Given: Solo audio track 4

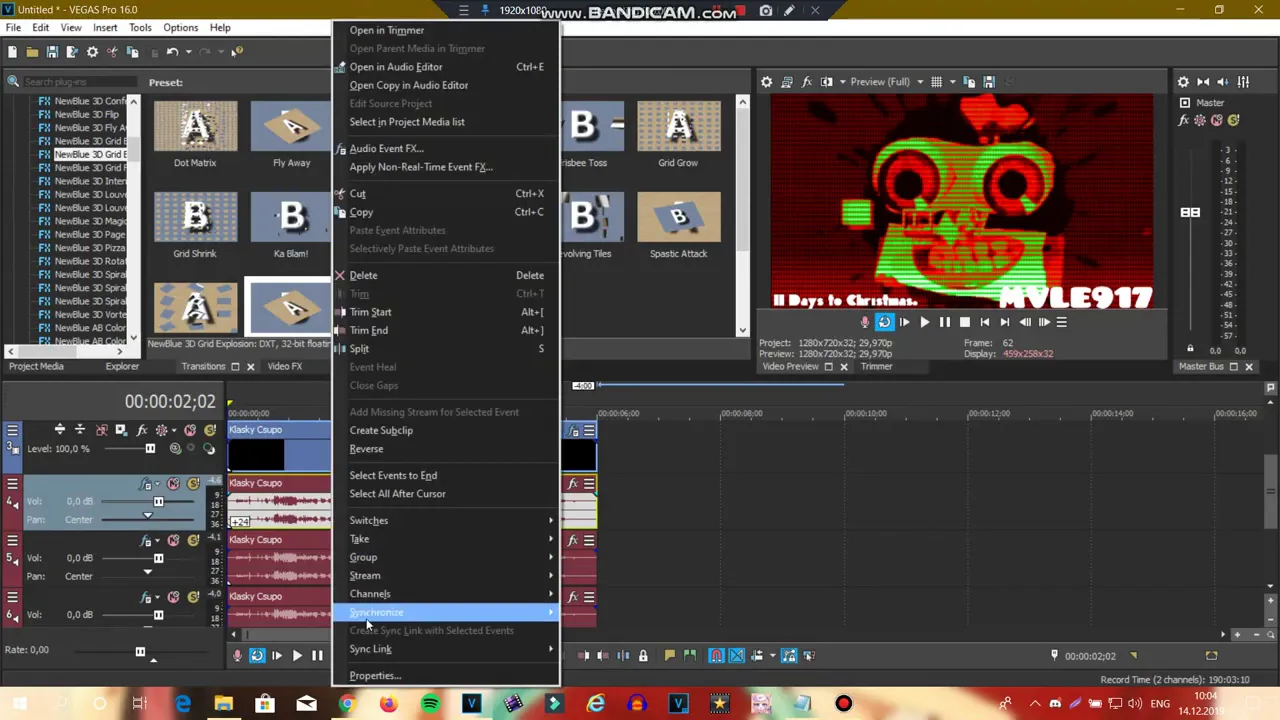Looking at the screenshot, I should click(x=191, y=484).
